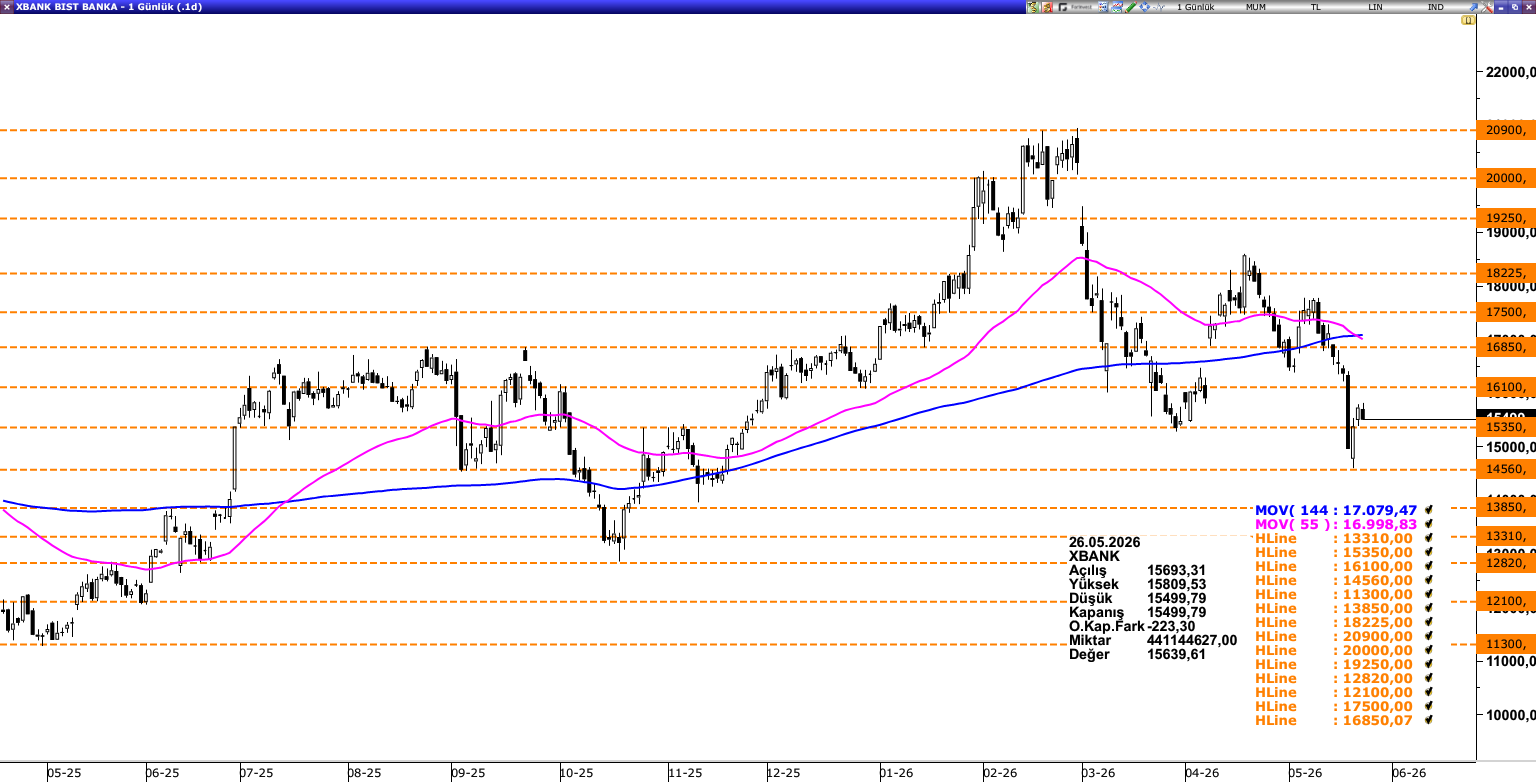This screenshot has width=1536, height=782.
Task: Click the HLine 12820,00 legend entry
Action: tap(1334, 678)
